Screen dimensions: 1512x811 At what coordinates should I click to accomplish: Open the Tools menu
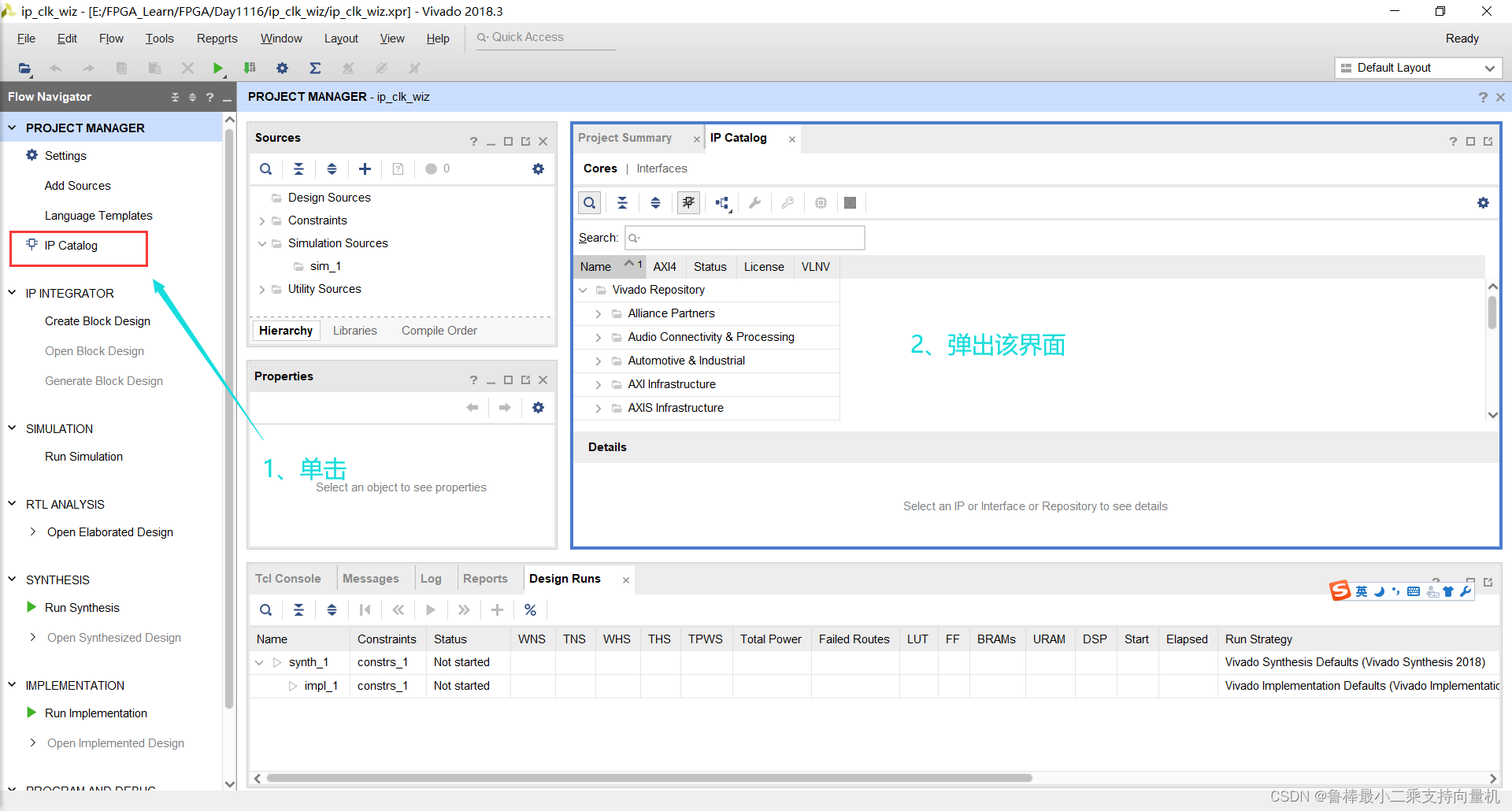click(x=159, y=39)
